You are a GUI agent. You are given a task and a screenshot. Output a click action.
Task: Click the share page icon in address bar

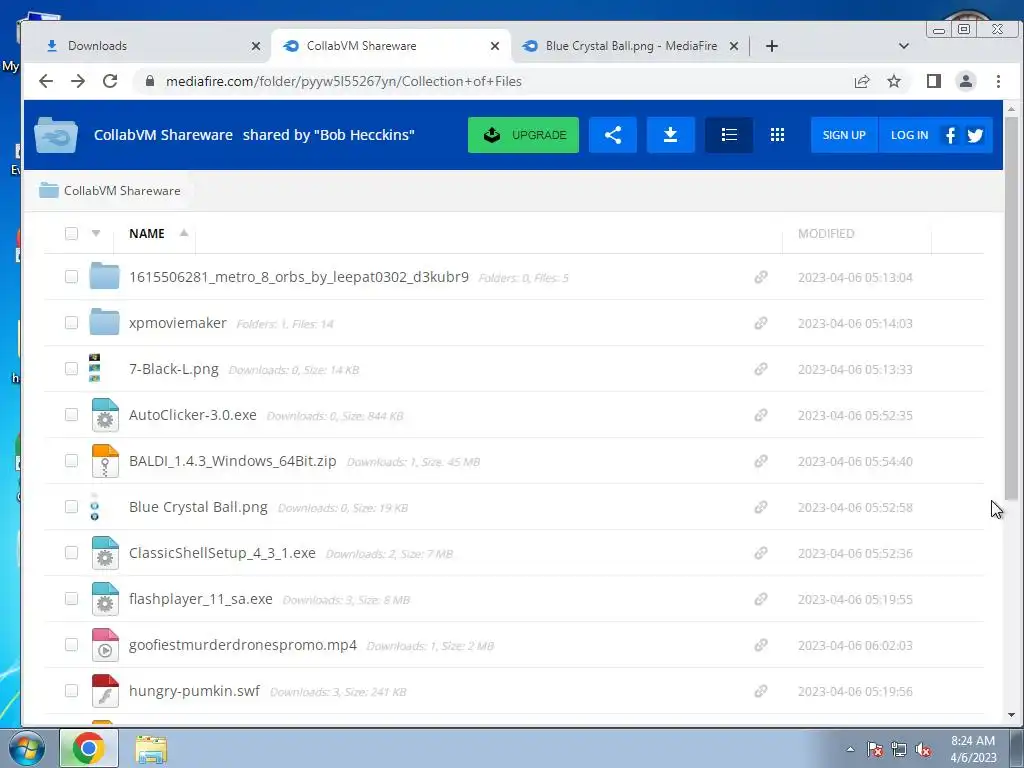862,81
